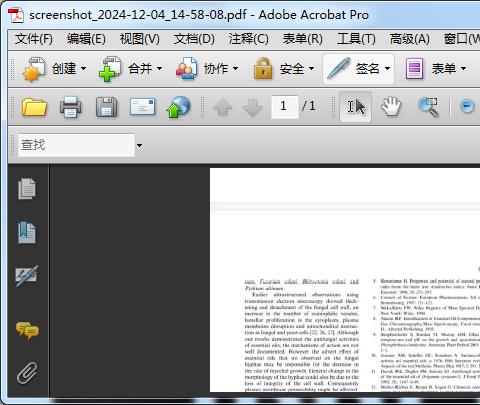Open the Pages thumbnails panel
Image resolution: width=480 pixels, height=405 pixels.
tap(27, 189)
